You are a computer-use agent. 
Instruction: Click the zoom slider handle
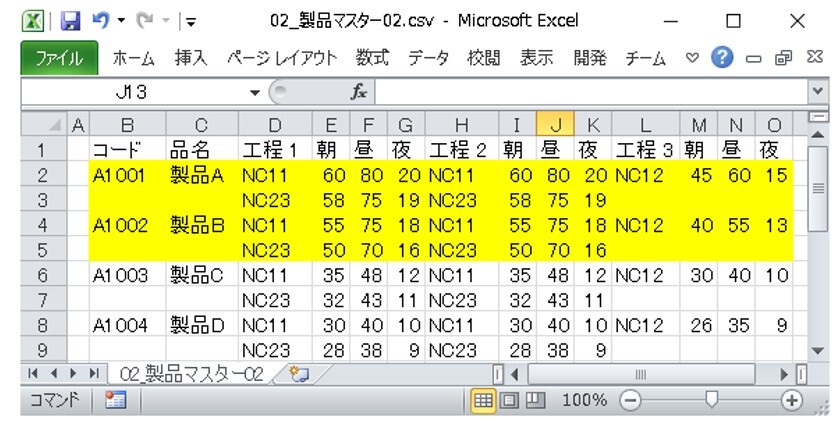[711, 400]
